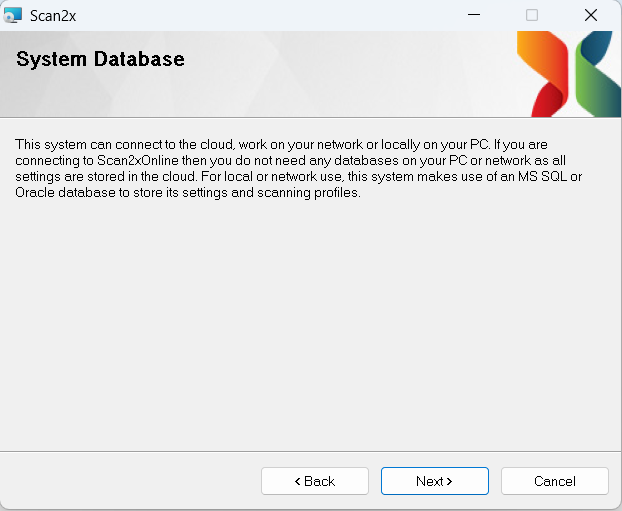Screen dimensions: 622x511
Task: Click the green-blue right ribbon of the logo
Action: tap(594, 73)
